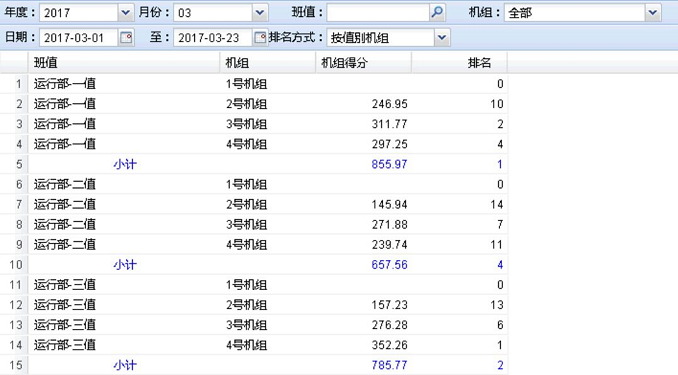Sort by the 机组得分 column header
678x375 pixels.
pyautogui.click(x=364, y=63)
